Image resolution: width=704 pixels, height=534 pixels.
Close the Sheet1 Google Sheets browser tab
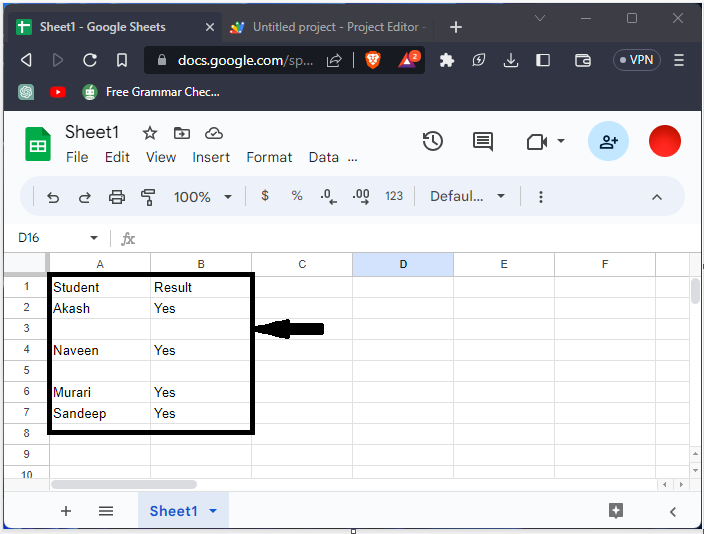click(x=210, y=27)
